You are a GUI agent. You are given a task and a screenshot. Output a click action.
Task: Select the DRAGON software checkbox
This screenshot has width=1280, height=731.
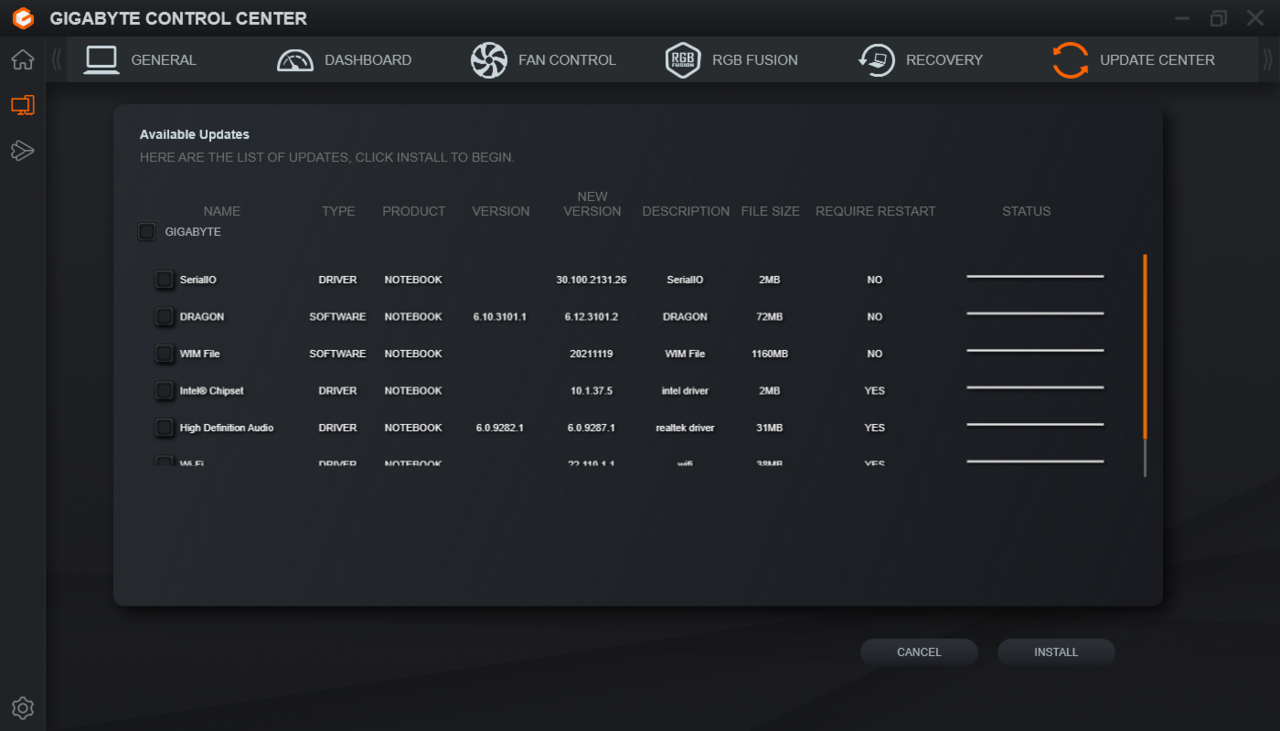tap(164, 317)
